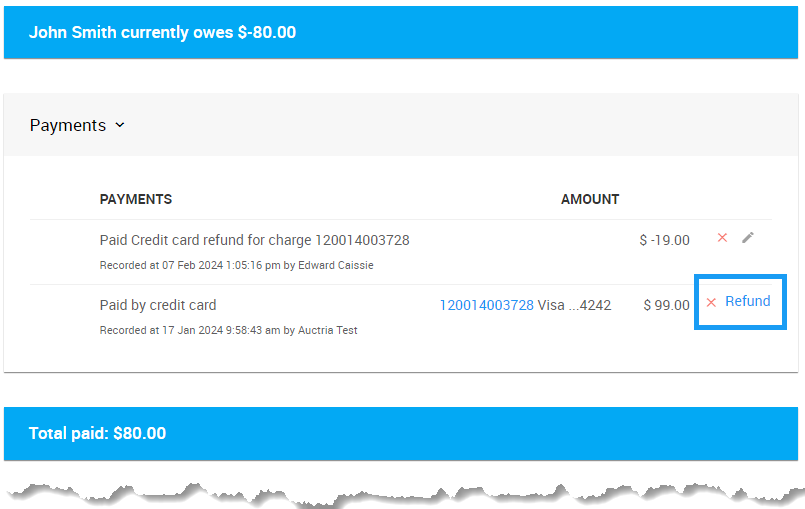This screenshot has width=805, height=509.
Task: Select the $ 99.00 payment amount
Action: [x=666, y=305]
